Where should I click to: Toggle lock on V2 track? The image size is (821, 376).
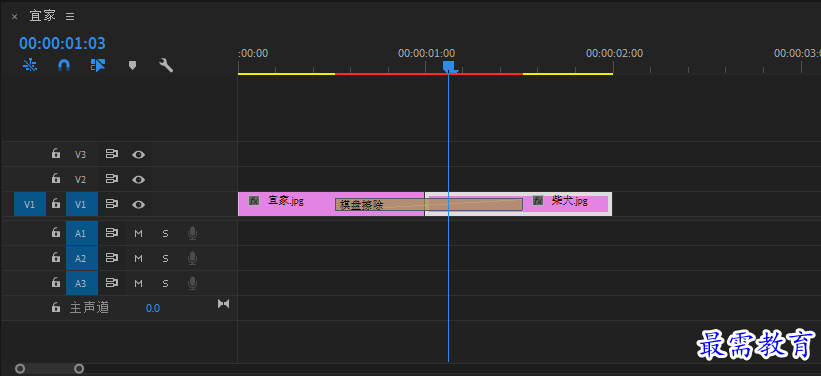56,179
